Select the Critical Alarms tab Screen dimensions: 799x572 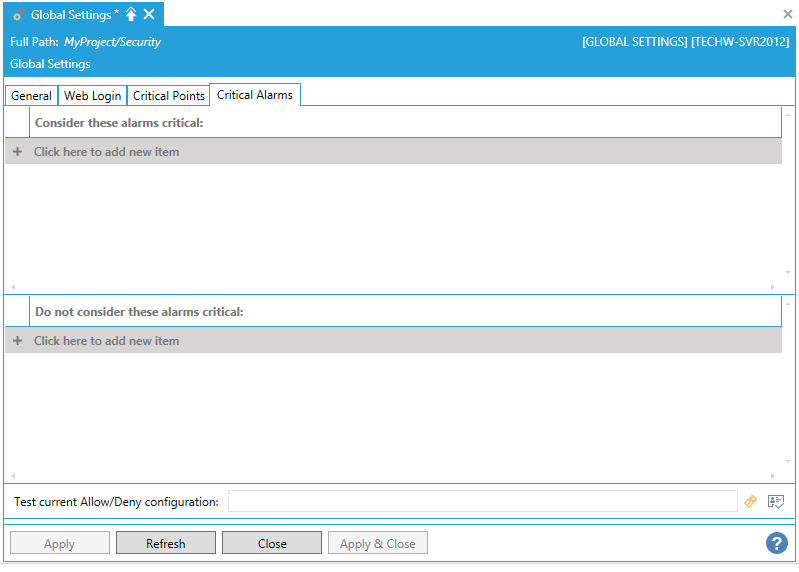point(254,95)
